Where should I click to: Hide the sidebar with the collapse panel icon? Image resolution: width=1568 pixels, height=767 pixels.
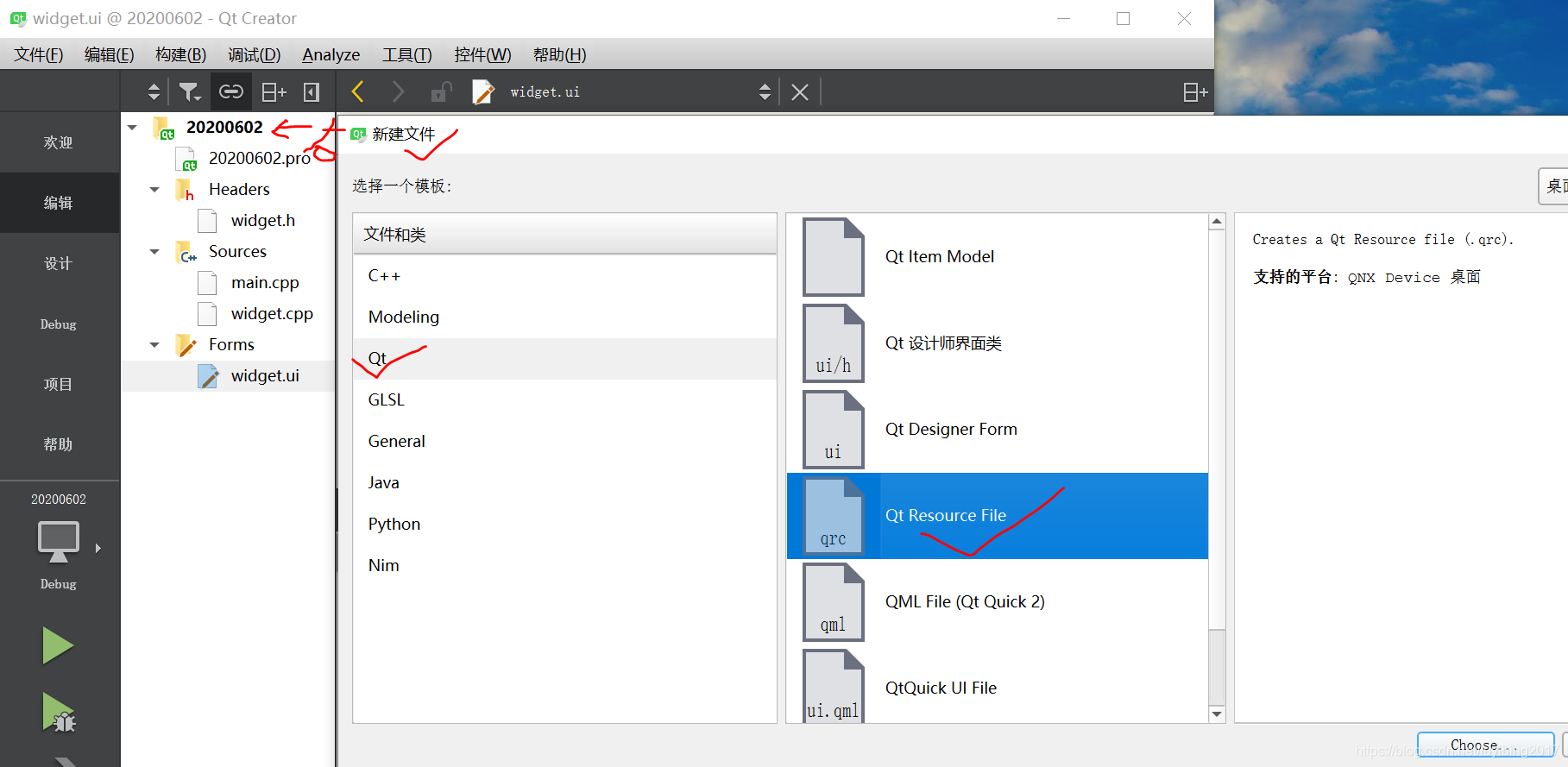[312, 91]
